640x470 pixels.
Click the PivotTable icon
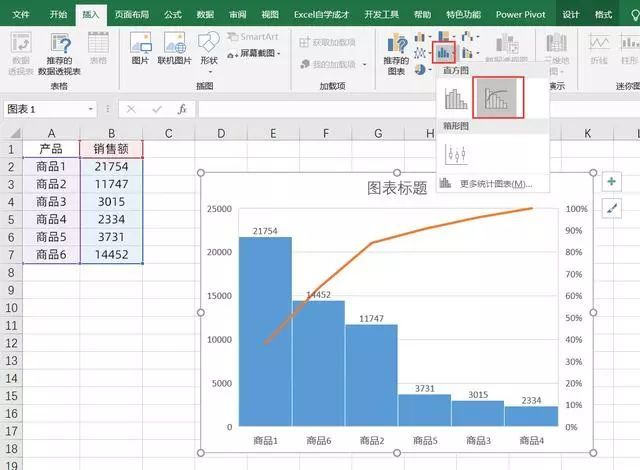click(x=21, y=53)
